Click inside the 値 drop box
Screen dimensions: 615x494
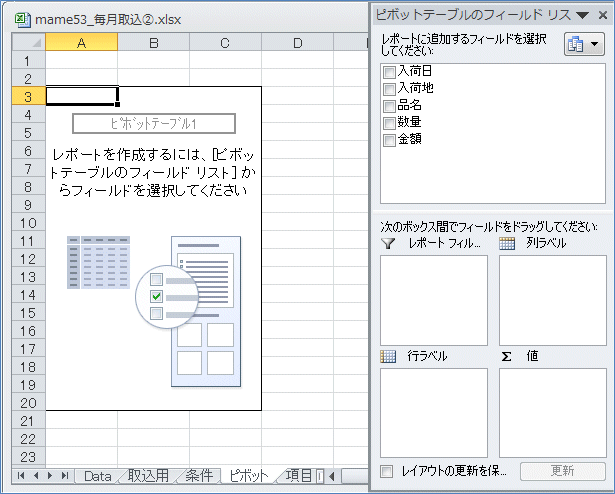pos(553,413)
